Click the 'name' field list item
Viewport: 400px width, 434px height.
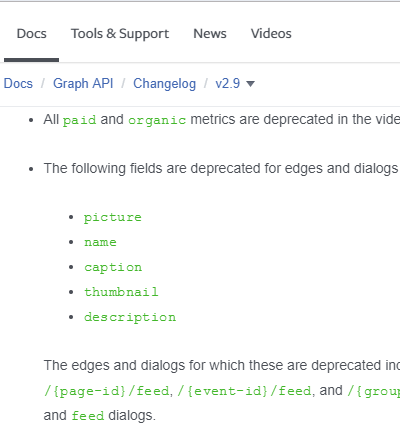click(100, 242)
